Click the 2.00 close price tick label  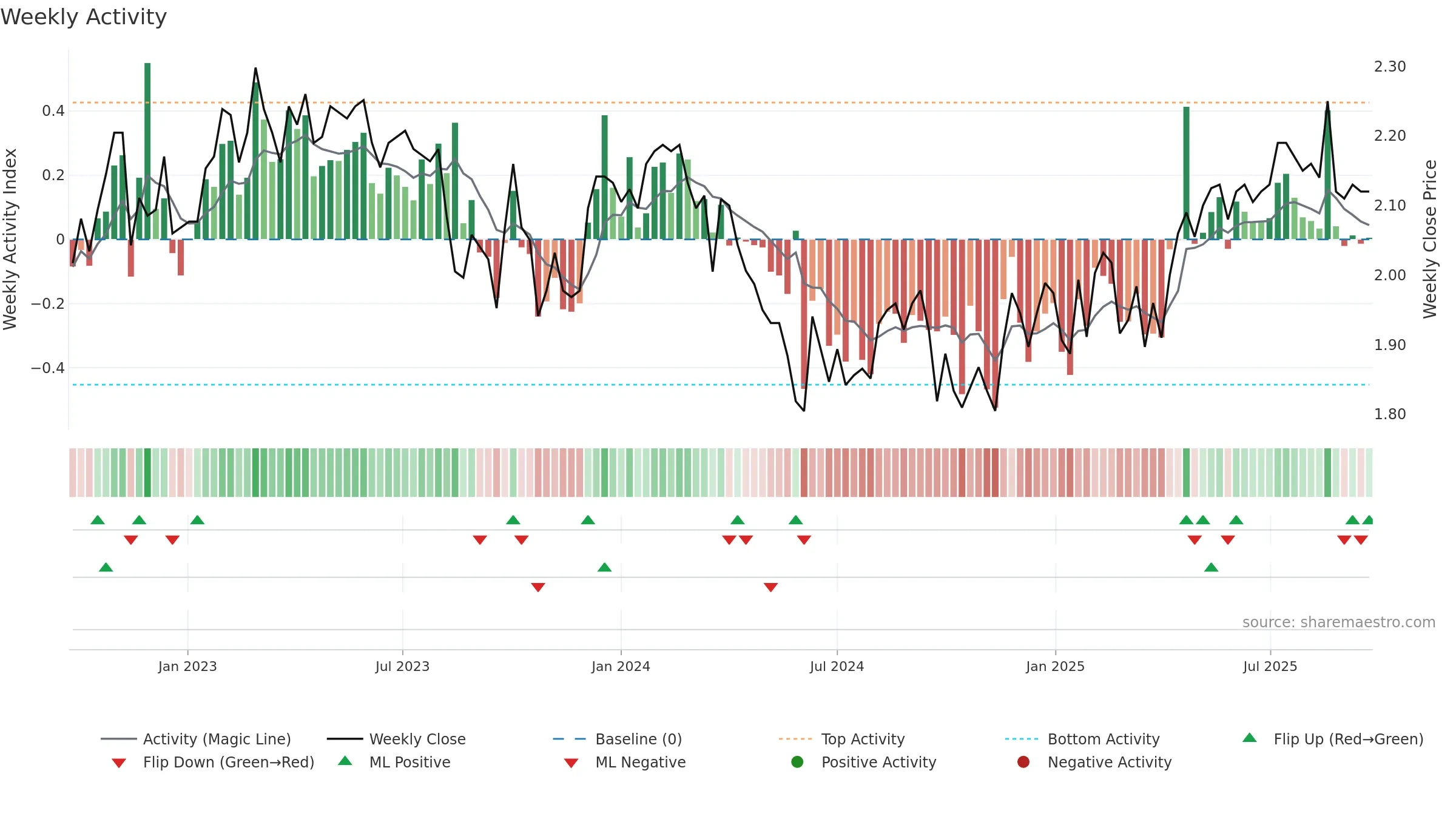[1390, 275]
